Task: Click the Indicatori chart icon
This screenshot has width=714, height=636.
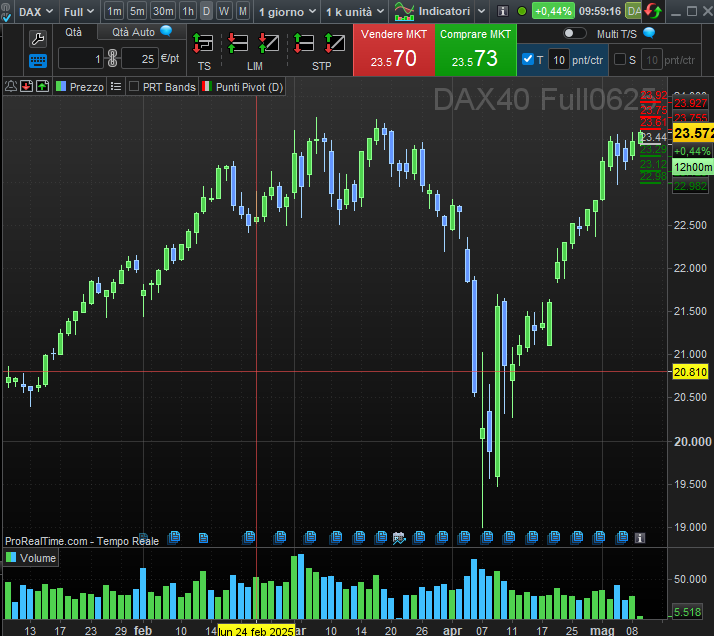Action: pyautogui.click(x=404, y=11)
